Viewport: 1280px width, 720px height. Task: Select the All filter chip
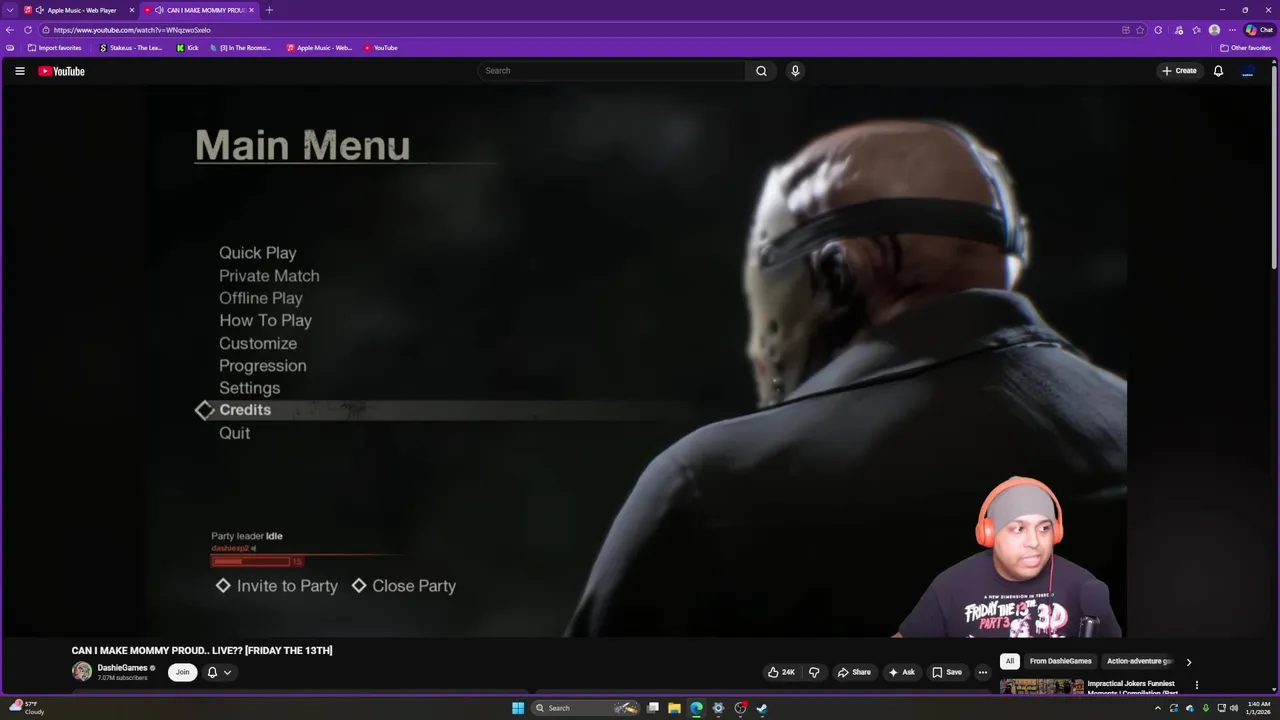pos(1010,661)
